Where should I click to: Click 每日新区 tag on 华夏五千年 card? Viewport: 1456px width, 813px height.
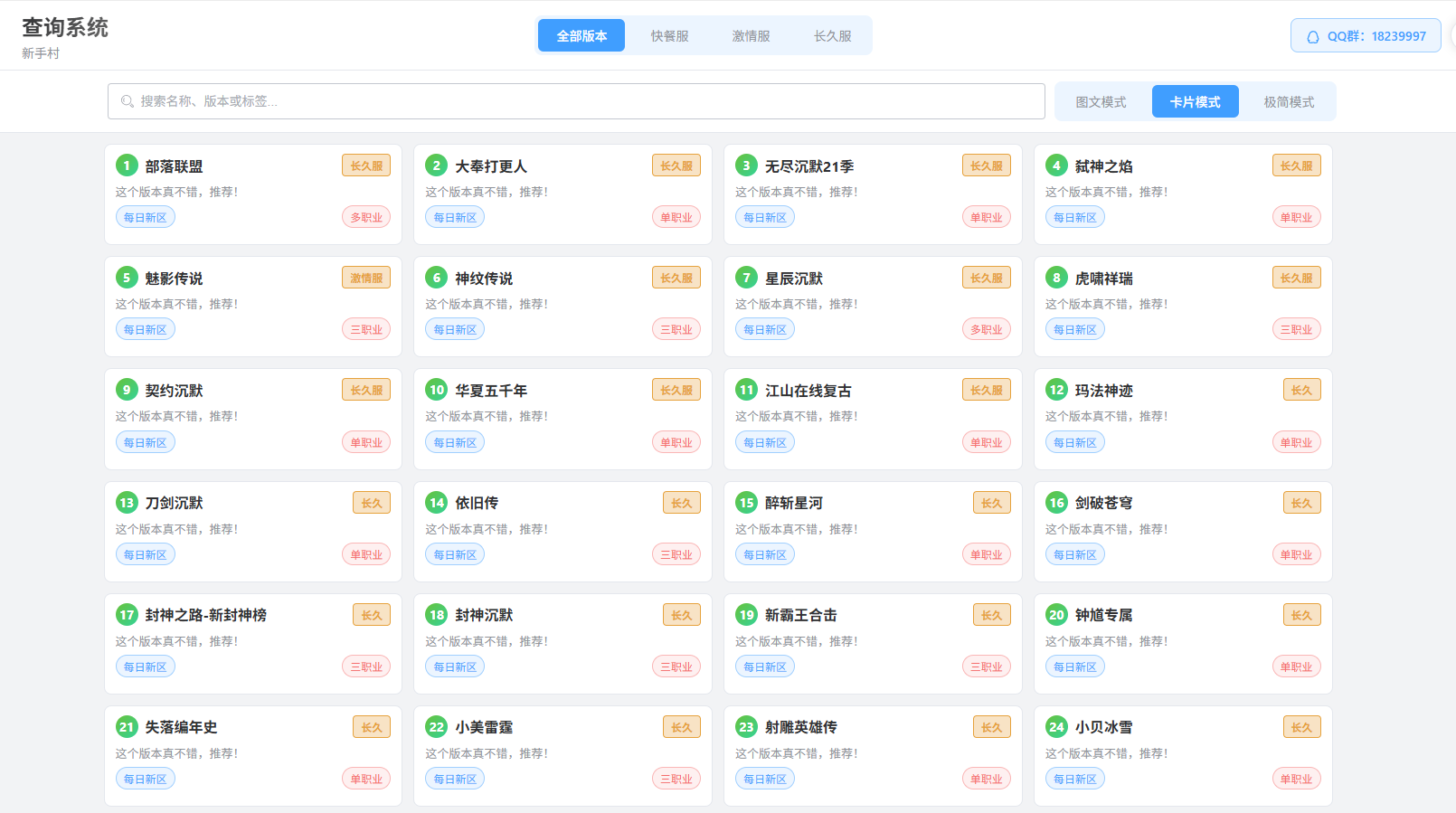pos(455,442)
